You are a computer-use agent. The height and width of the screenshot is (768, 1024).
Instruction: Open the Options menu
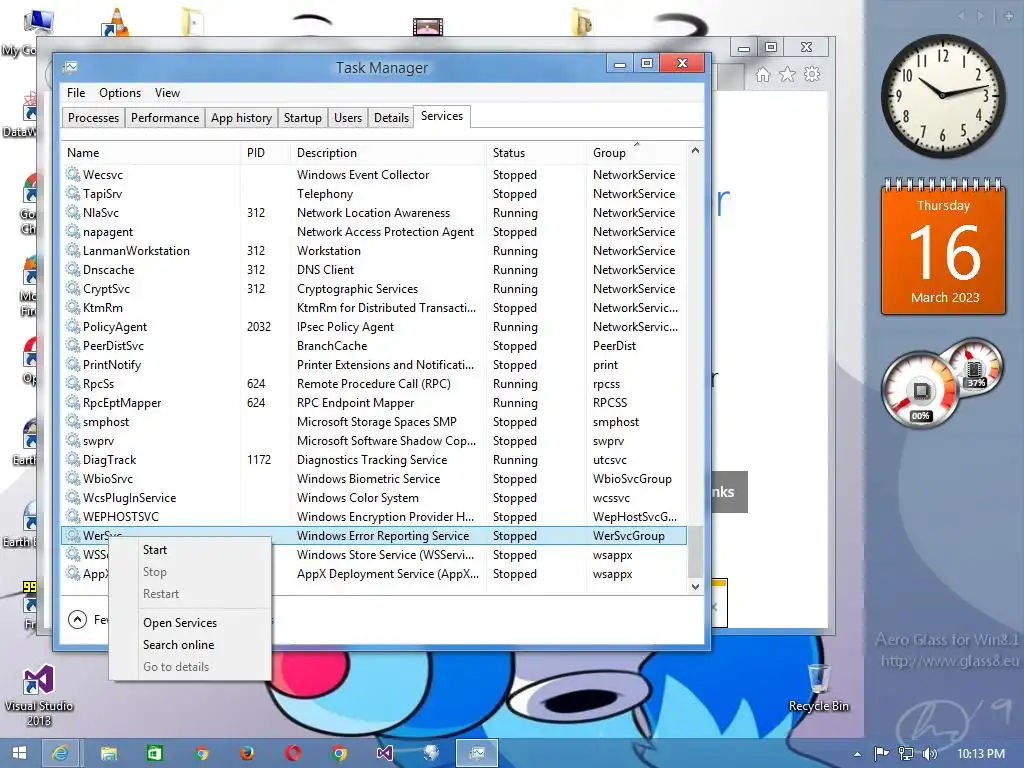[x=120, y=93]
